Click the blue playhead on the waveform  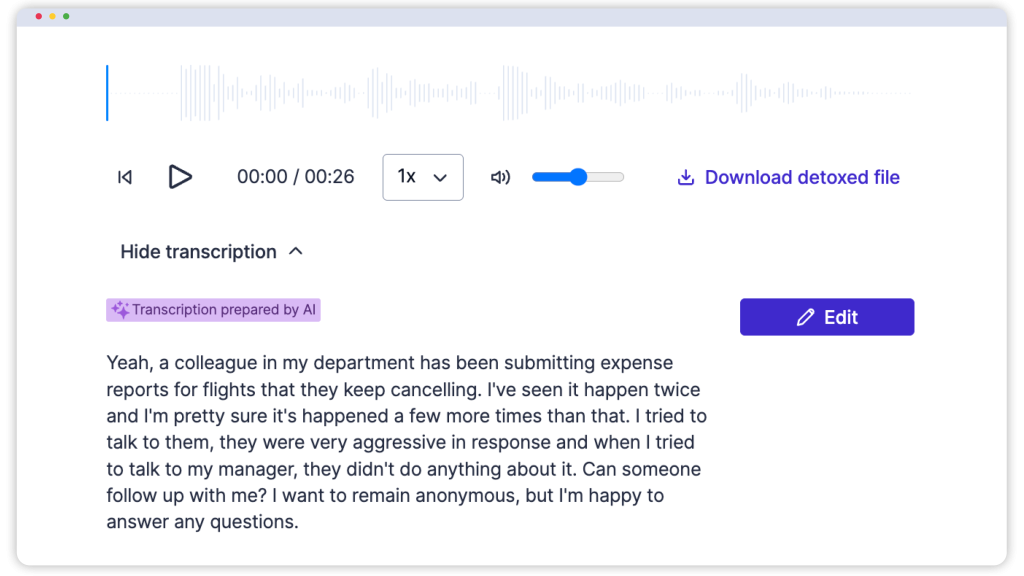(107, 93)
